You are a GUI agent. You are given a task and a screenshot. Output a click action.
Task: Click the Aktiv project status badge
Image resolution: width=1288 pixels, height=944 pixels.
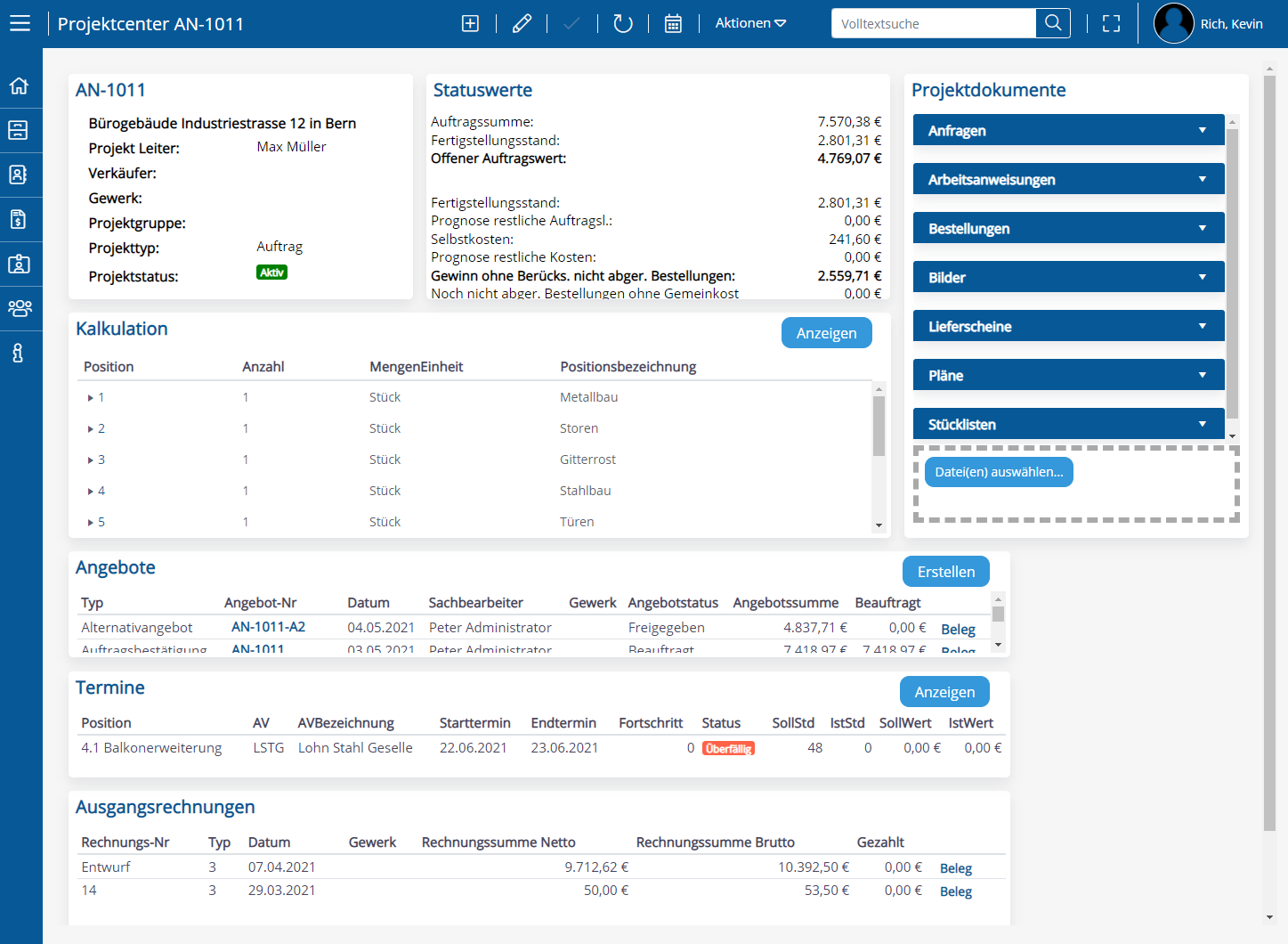click(271, 272)
